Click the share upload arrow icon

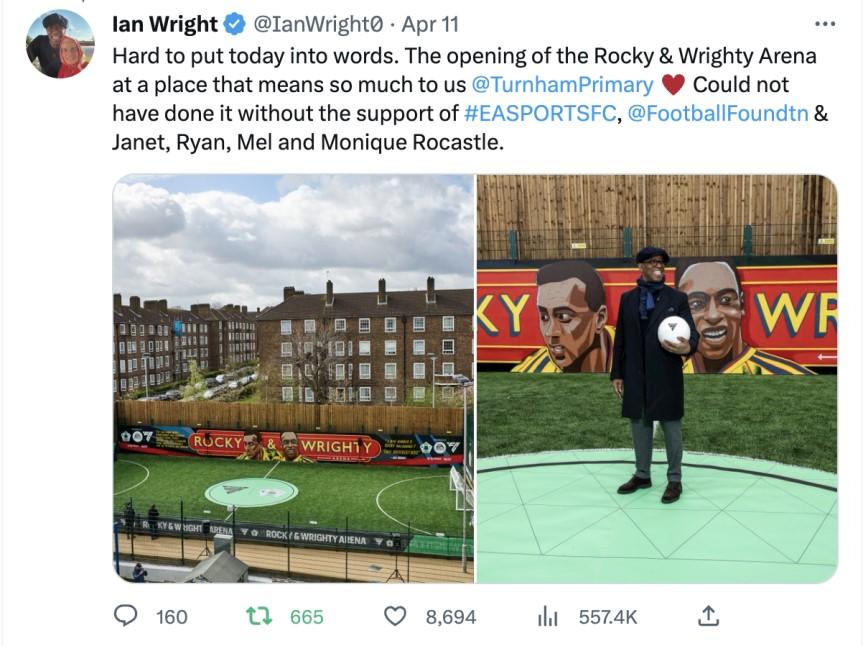click(x=708, y=616)
